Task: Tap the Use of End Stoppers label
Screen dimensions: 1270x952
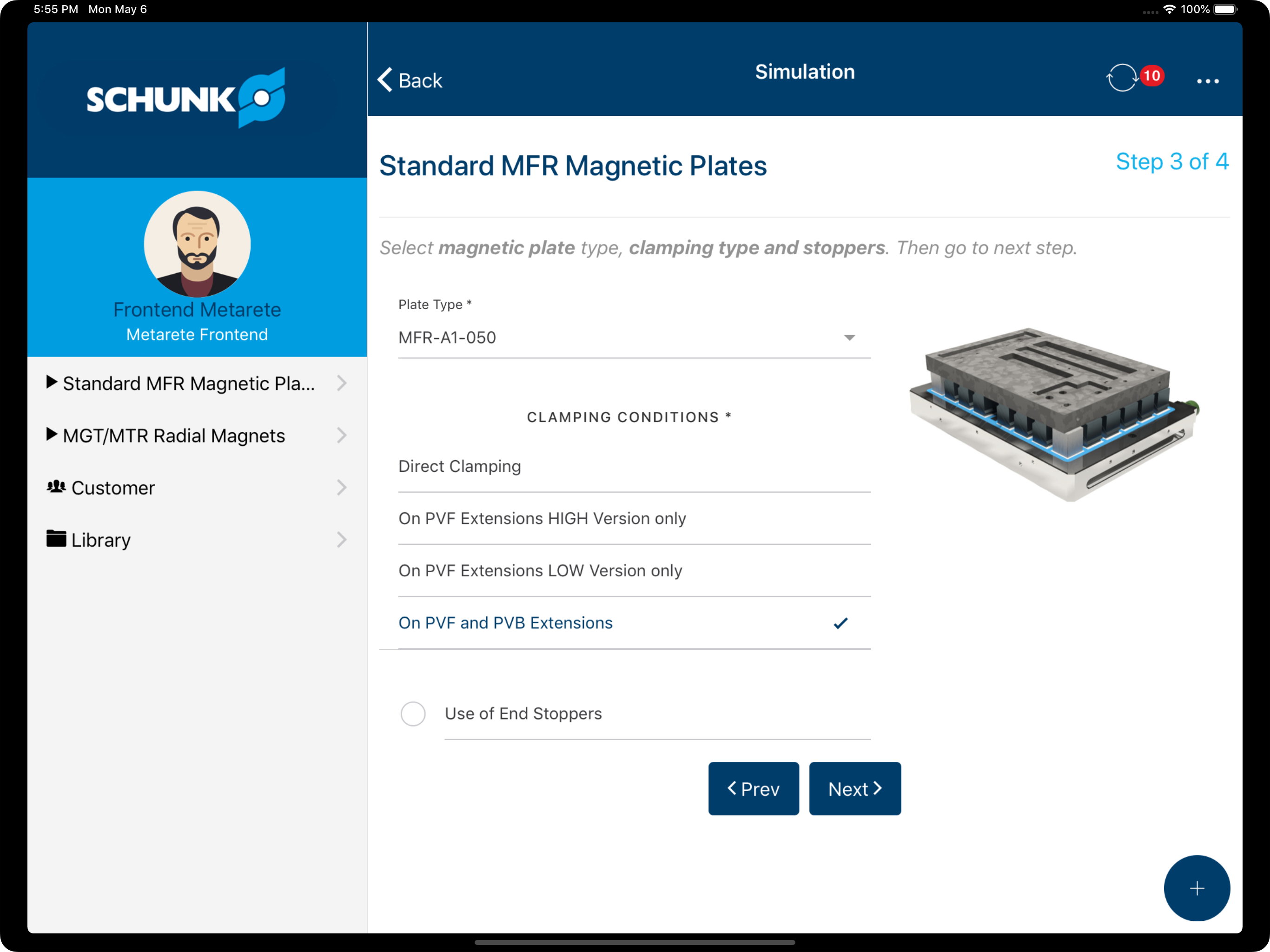Action: pyautogui.click(x=523, y=714)
